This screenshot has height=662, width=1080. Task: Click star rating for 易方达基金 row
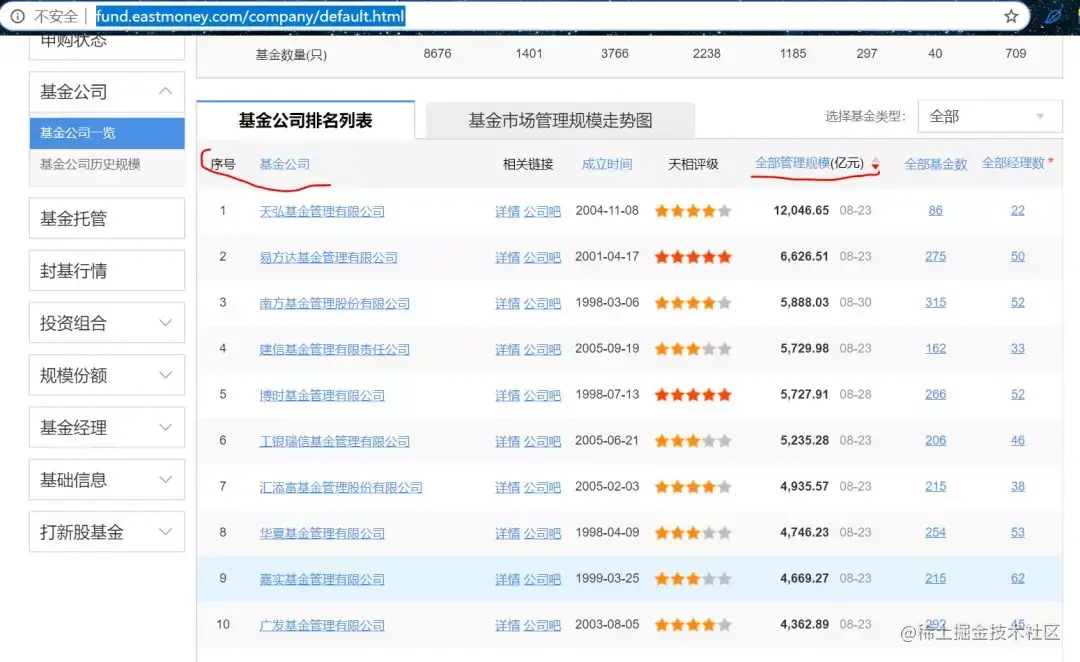[693, 257]
